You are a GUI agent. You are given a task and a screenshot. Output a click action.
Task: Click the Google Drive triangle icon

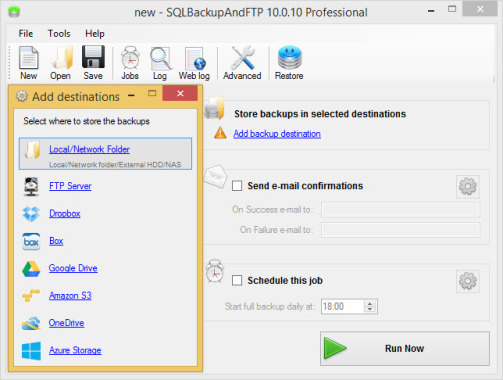coord(31,269)
